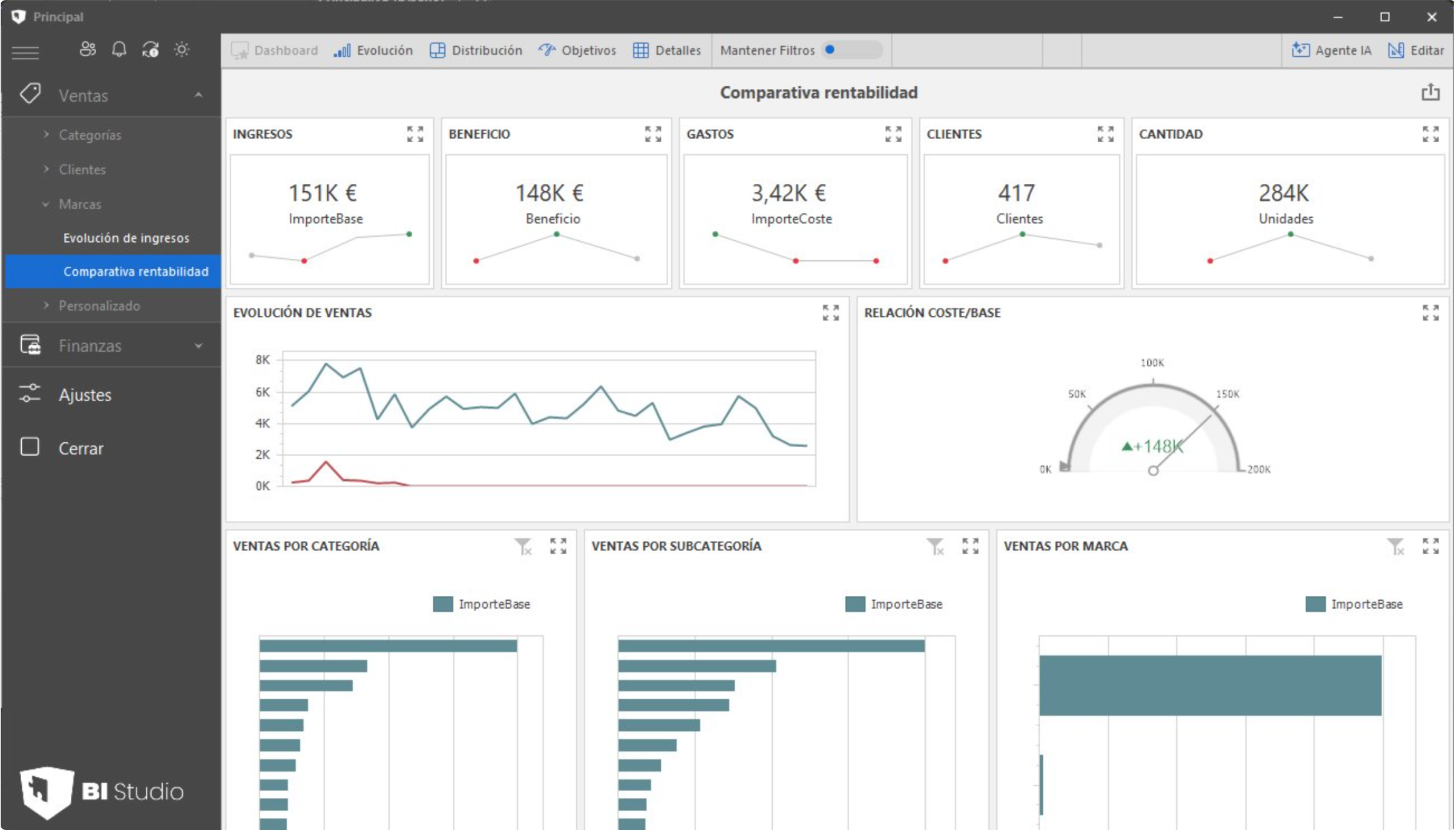
Task: Click the ImporteBase legend color swatch in Ventas por marca
Action: coord(1315,604)
